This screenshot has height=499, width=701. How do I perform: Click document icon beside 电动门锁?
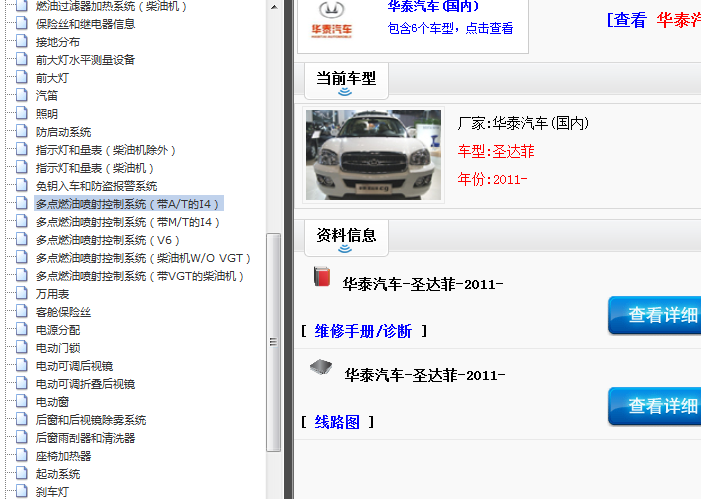21,347
